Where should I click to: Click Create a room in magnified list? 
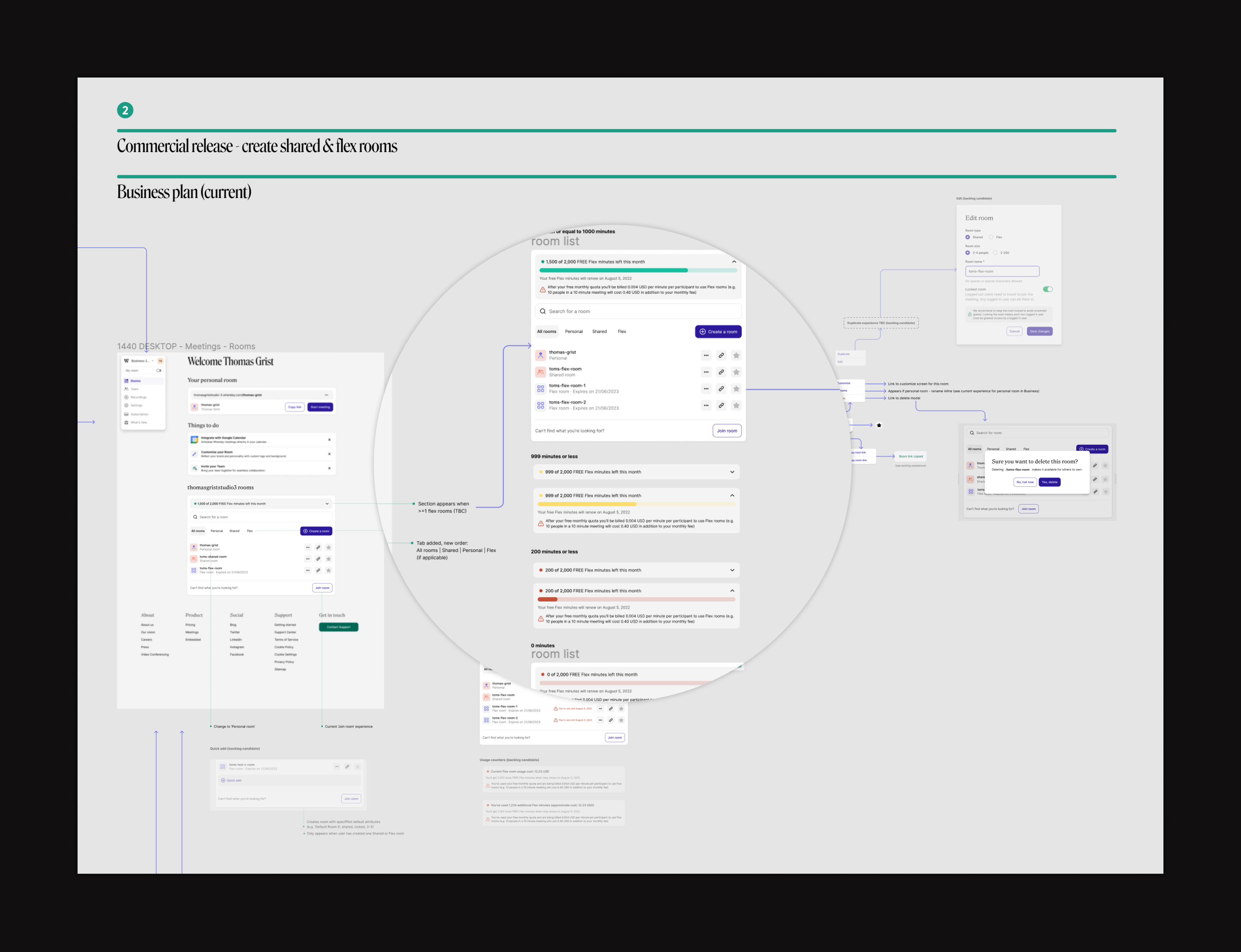[x=718, y=331]
